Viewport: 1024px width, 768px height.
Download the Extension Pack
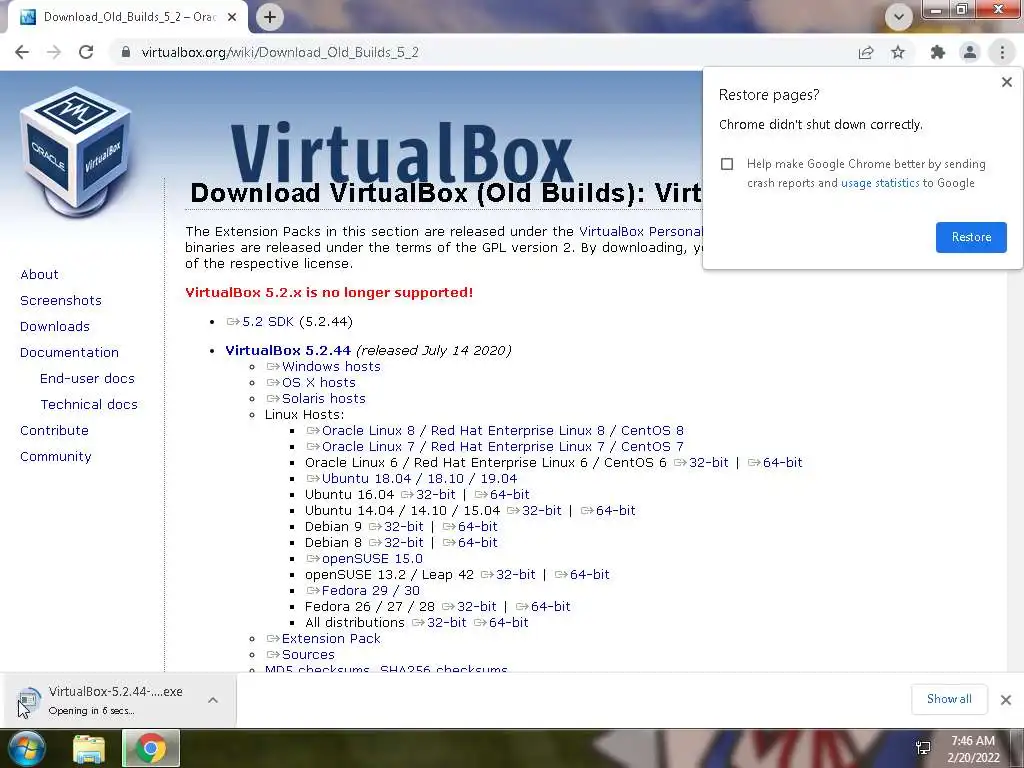323,639
